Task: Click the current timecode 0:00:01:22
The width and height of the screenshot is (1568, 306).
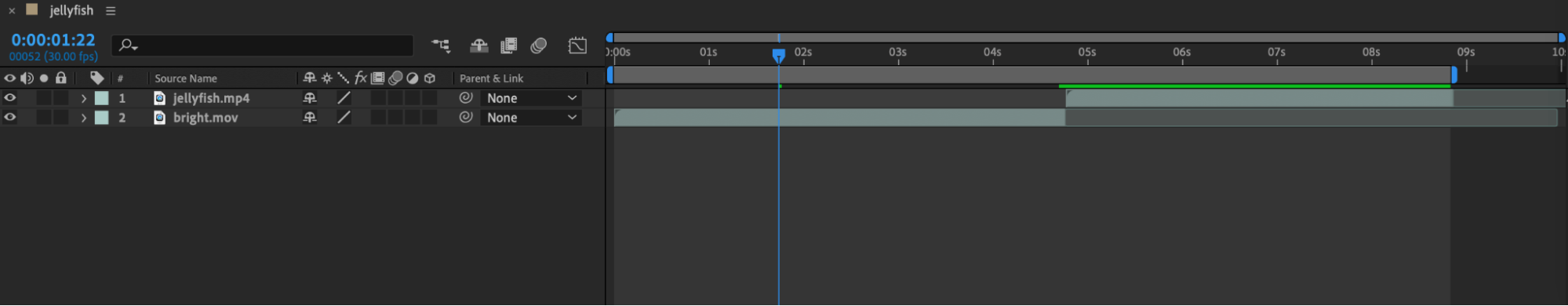Action: 53,40
